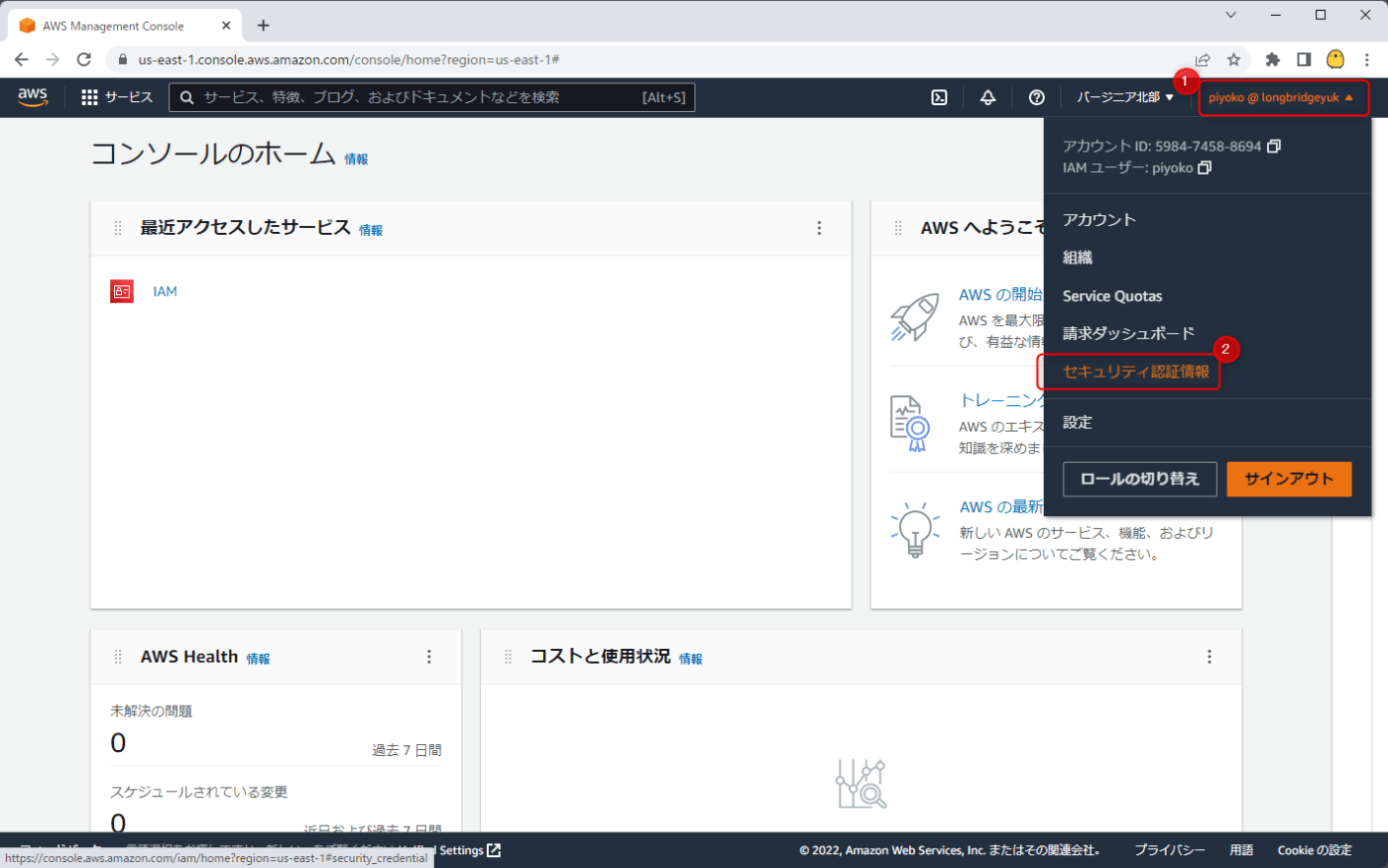Grab the 最近アクセスしたサービス drag handle
This screenshot has height=868, width=1388.
118,228
